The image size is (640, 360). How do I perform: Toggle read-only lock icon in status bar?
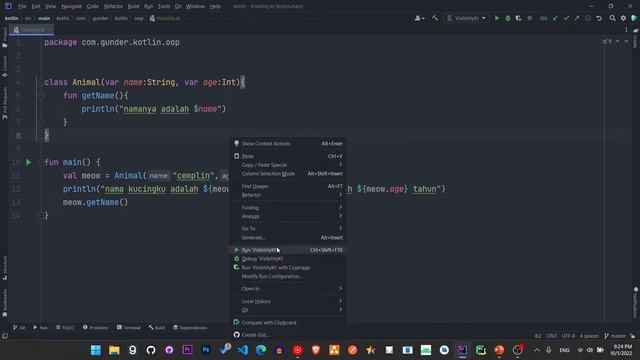632,336
